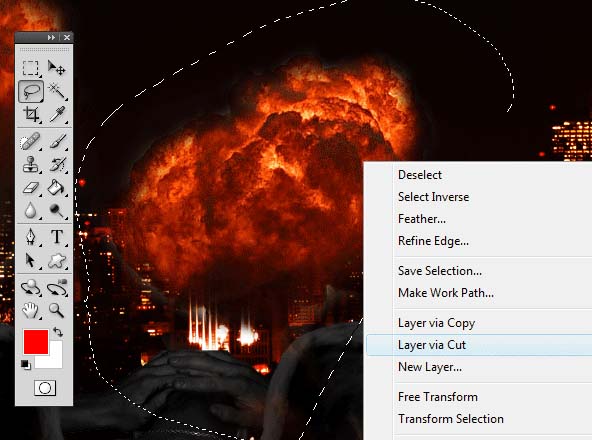This screenshot has width=592, height=440.
Task: Select the Paint Bucket tool
Action: 57,187
